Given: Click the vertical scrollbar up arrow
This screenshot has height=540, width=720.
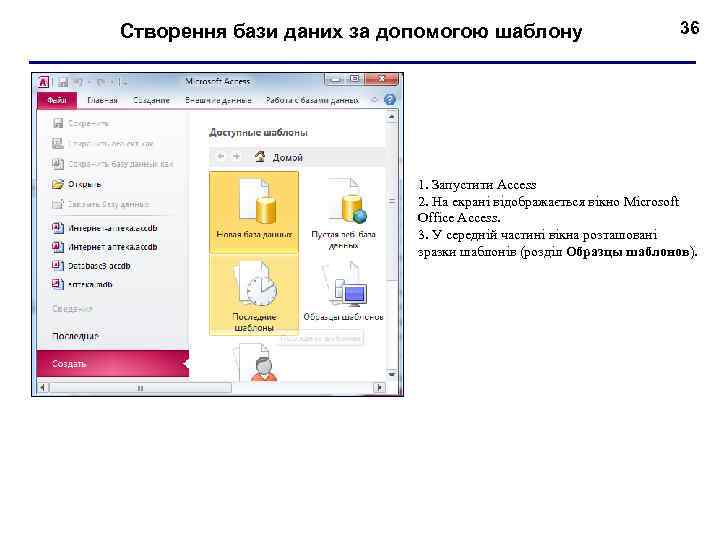Looking at the screenshot, I should (392, 117).
